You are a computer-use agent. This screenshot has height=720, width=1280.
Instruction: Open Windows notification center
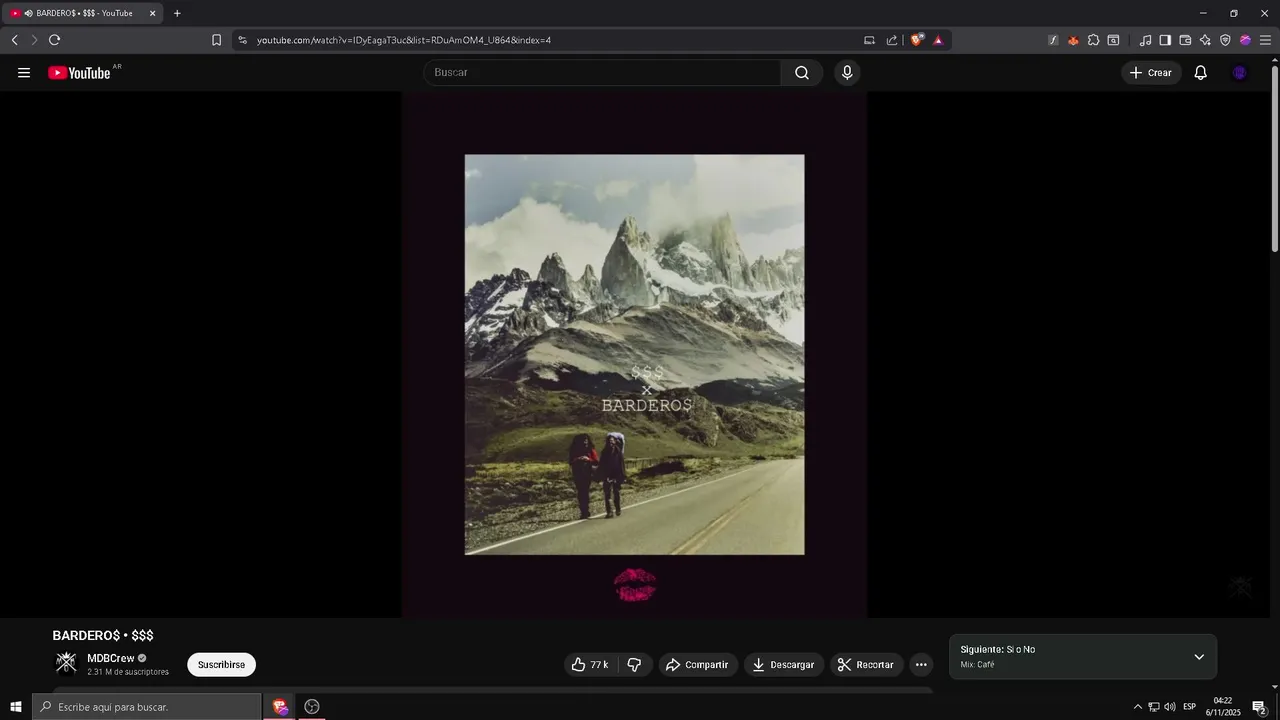pyautogui.click(x=1260, y=707)
